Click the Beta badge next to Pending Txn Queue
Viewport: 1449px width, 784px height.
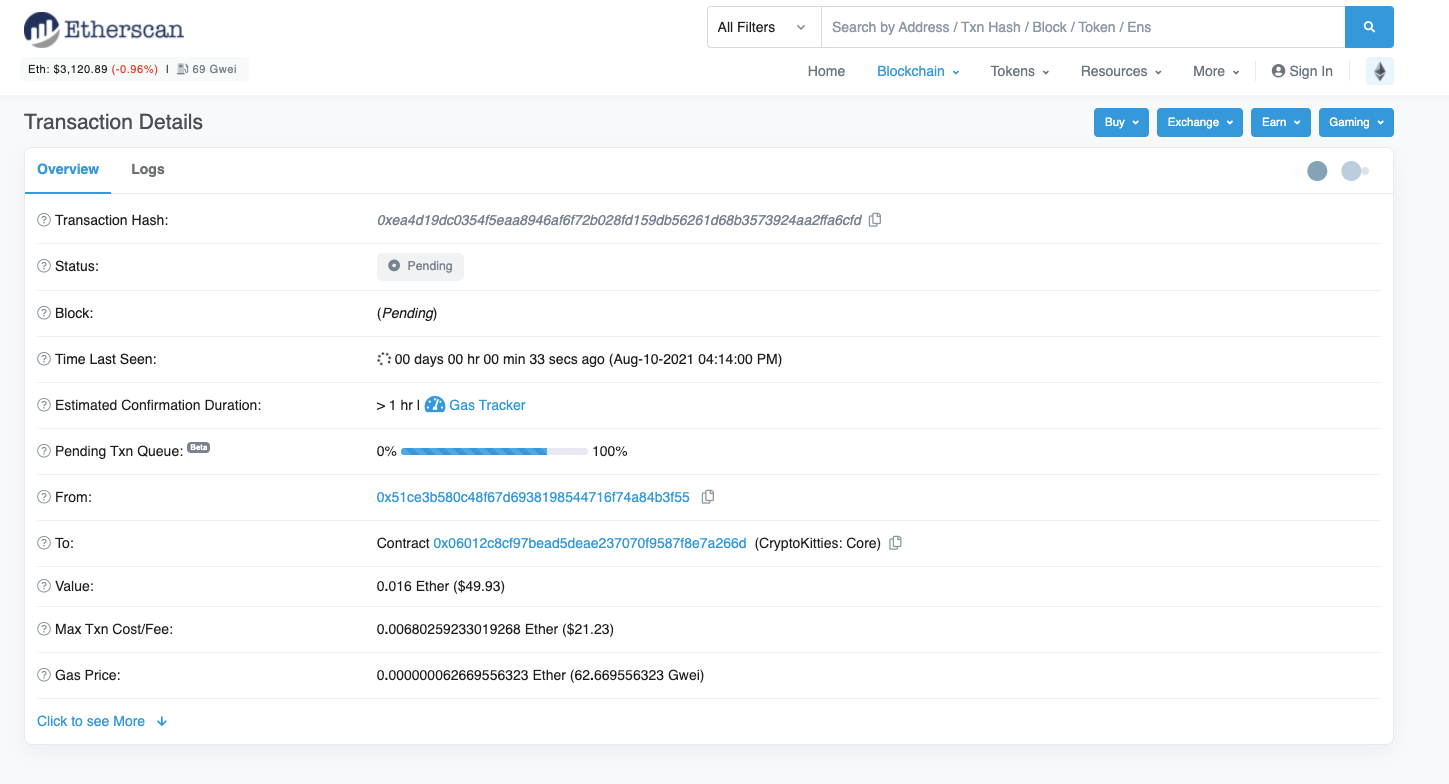click(199, 447)
